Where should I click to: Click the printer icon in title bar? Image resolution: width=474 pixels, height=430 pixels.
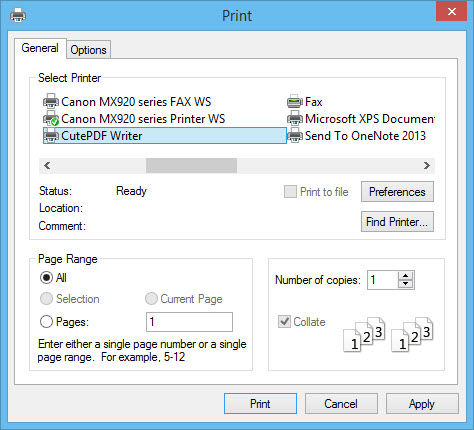click(x=18, y=15)
